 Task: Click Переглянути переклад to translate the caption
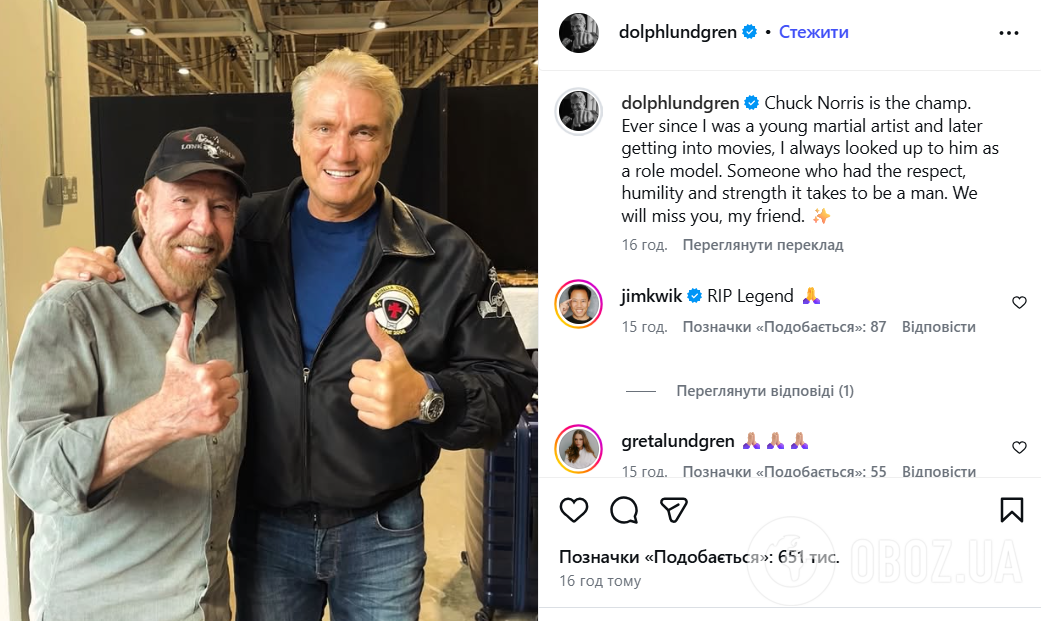(763, 245)
